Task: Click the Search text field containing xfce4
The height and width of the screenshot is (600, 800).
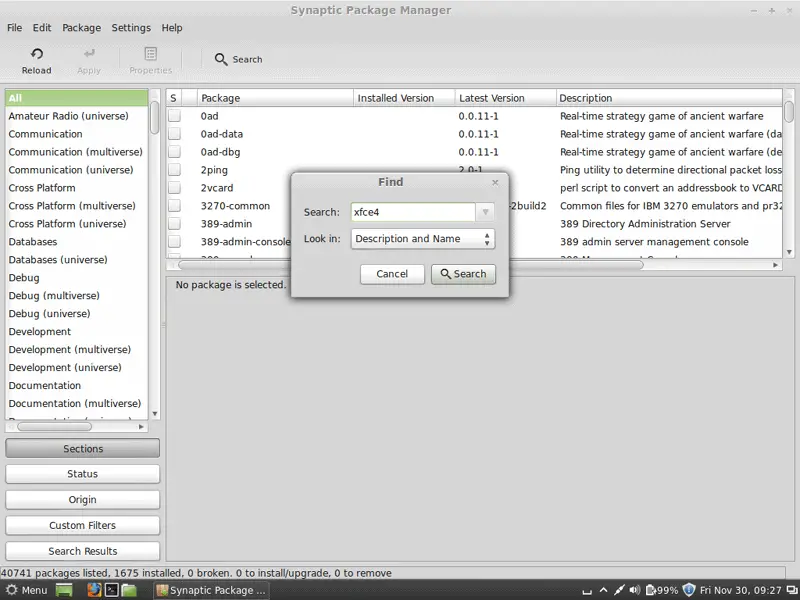Action: [x=413, y=212]
